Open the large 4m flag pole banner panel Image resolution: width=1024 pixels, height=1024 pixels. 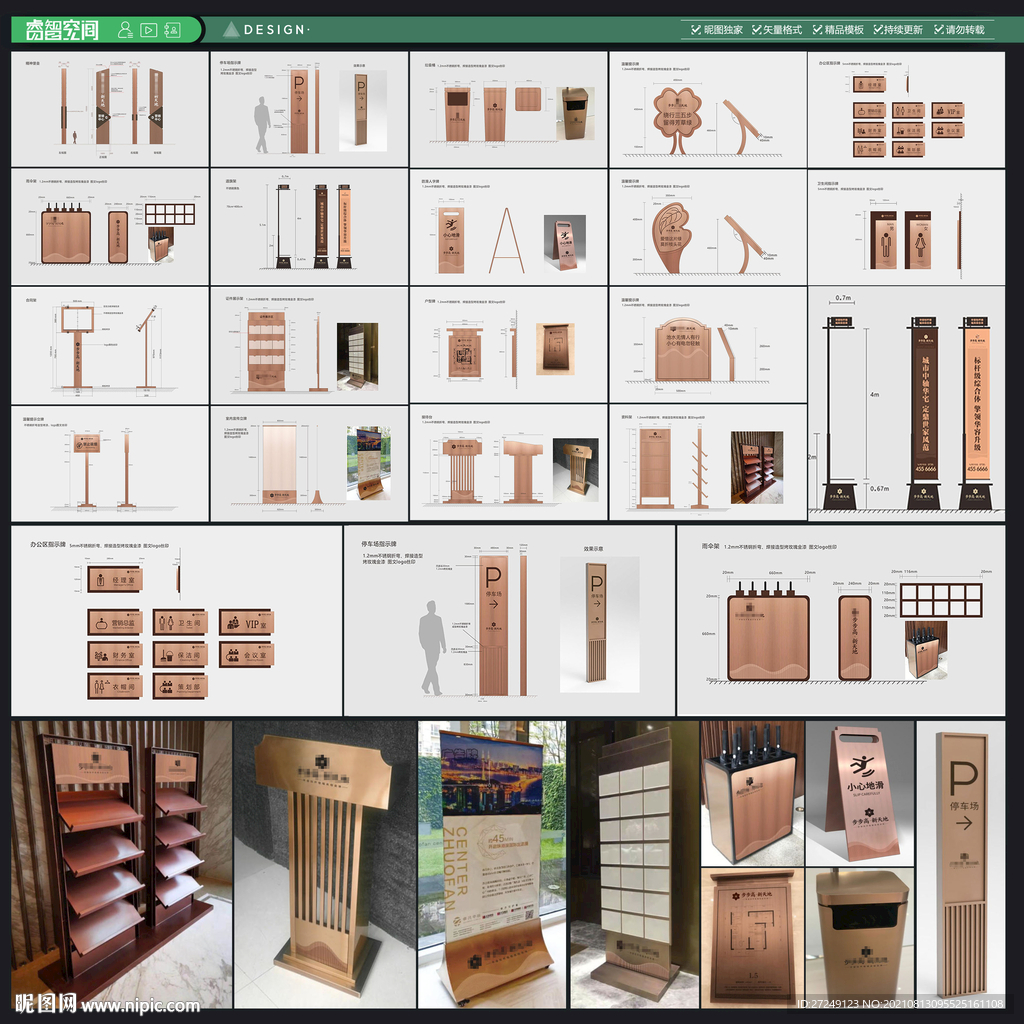click(x=906, y=404)
